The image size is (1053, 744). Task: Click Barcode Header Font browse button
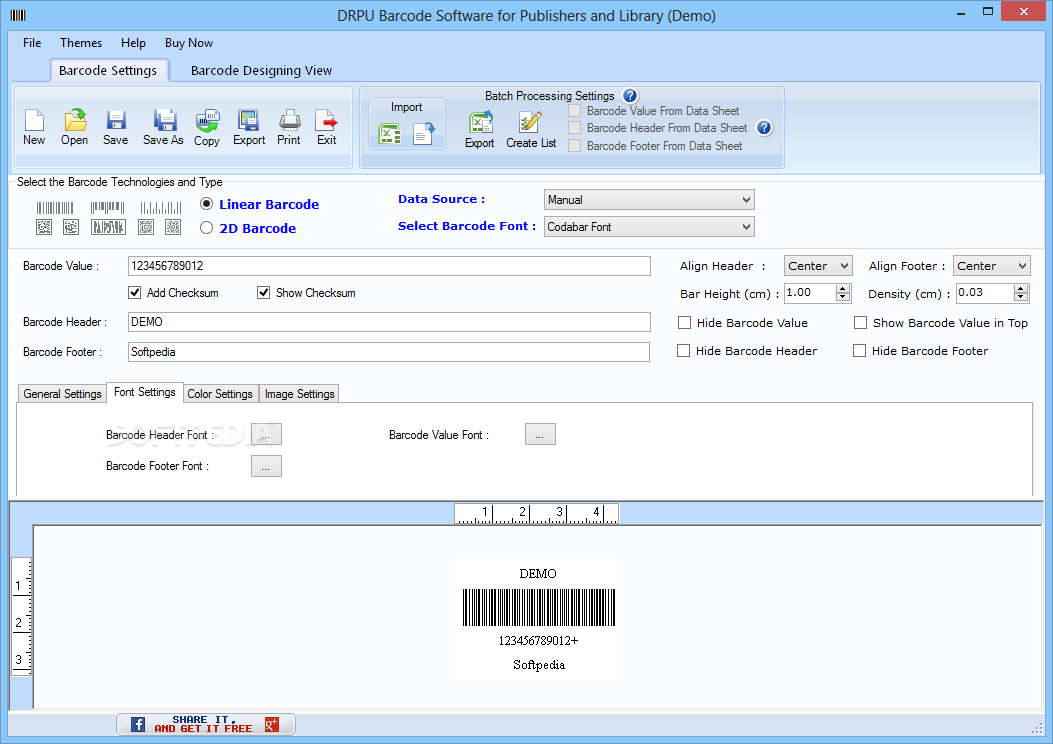(x=266, y=434)
